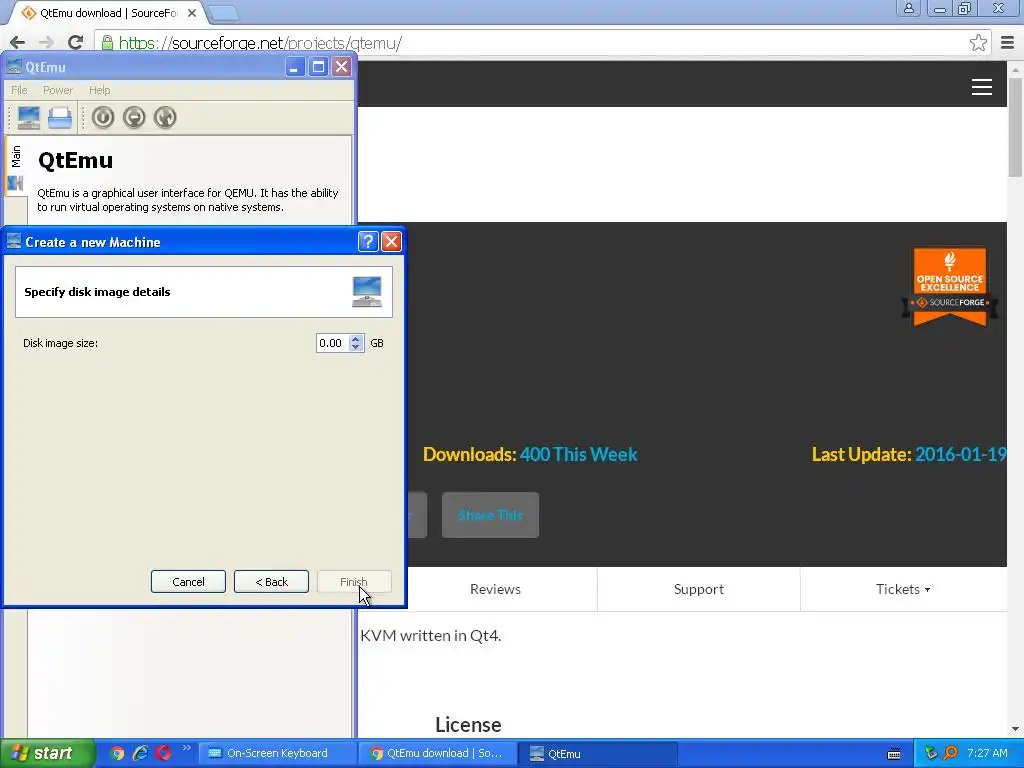Click the secure padlock icon in address bar
The height and width of the screenshot is (768, 1024).
tap(107, 43)
